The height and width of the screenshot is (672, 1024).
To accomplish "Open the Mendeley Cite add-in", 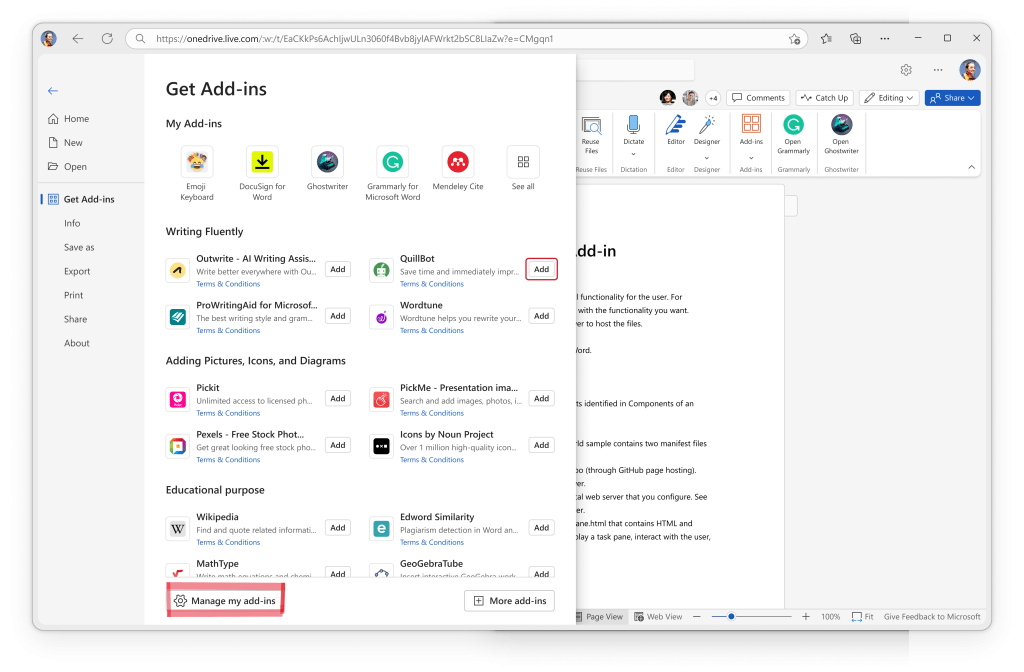I will 458,162.
